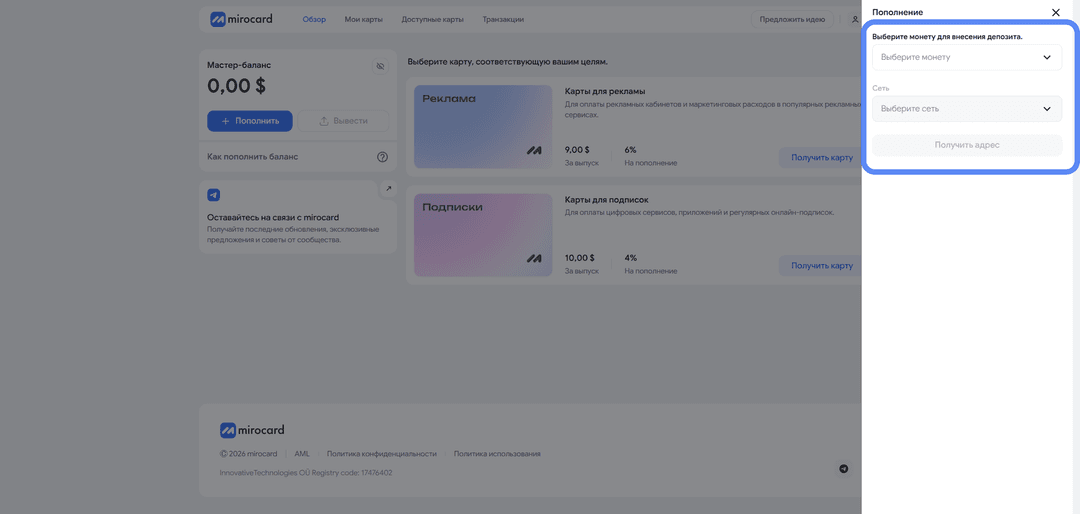Viewport: 1080px width, 514px height.
Task: Open the Транзакции tab
Action: pyautogui.click(x=503, y=19)
